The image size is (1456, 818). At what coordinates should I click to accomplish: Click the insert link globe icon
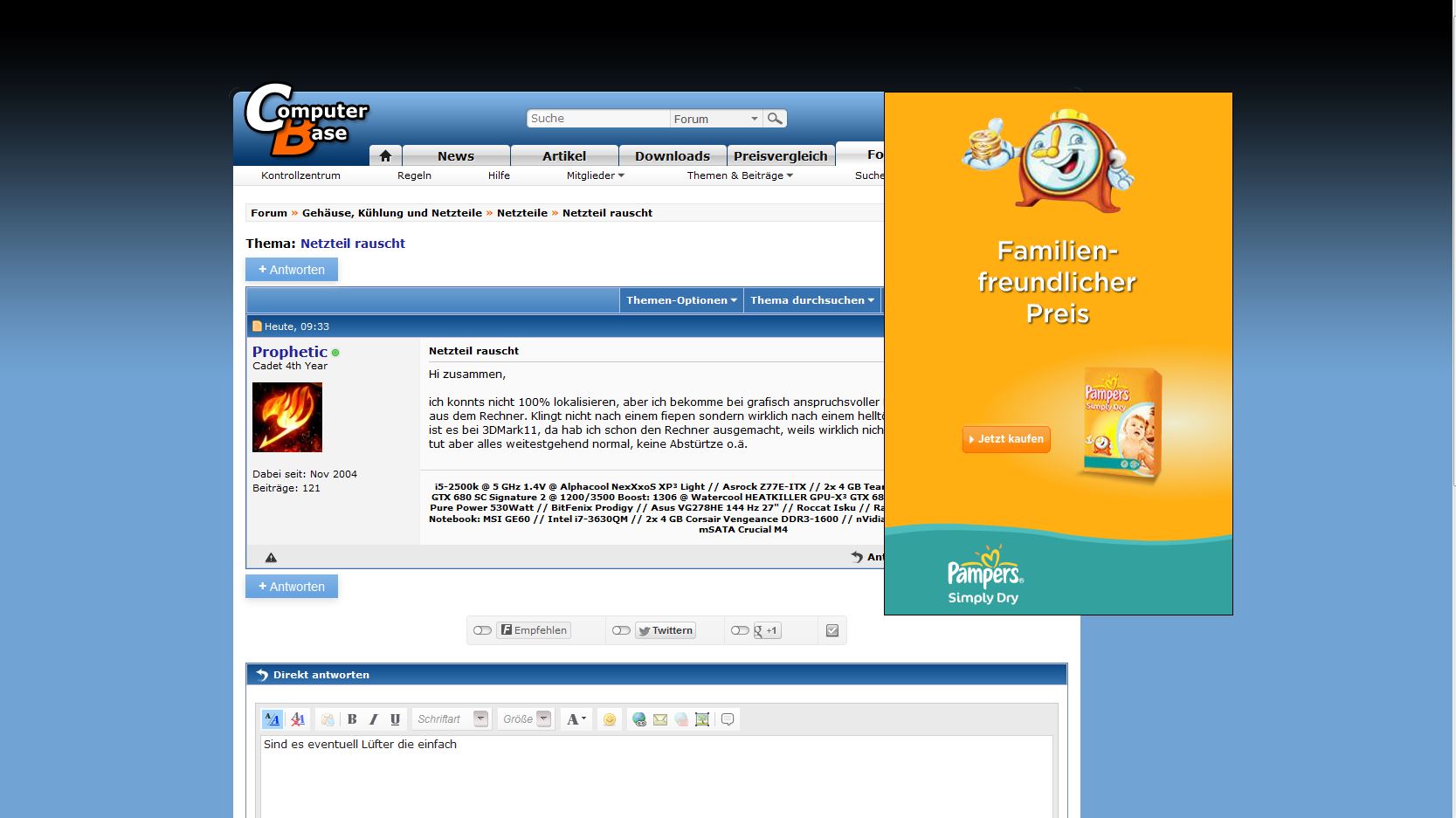(639, 719)
